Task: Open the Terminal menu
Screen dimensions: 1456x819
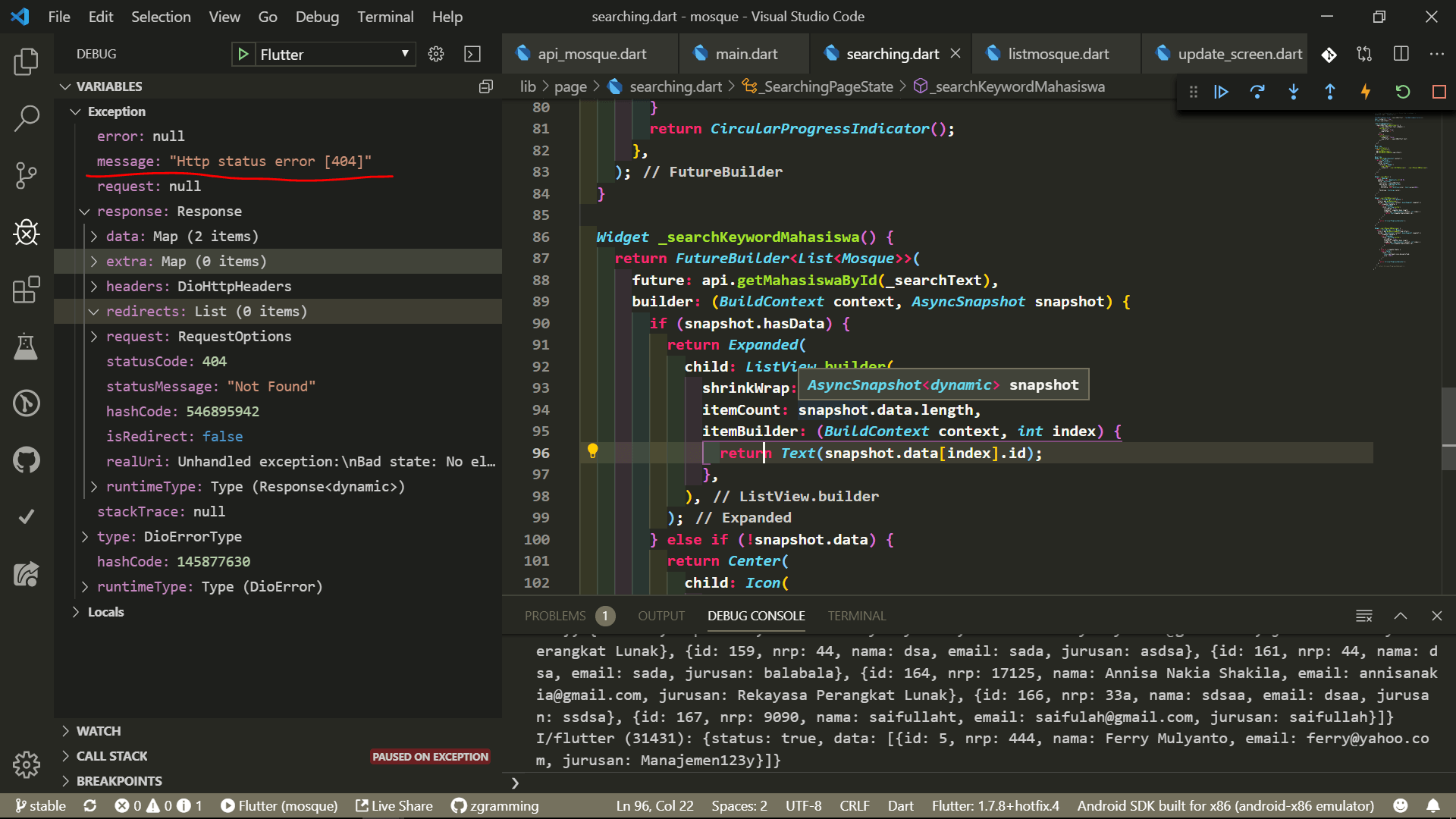Action: click(x=385, y=17)
